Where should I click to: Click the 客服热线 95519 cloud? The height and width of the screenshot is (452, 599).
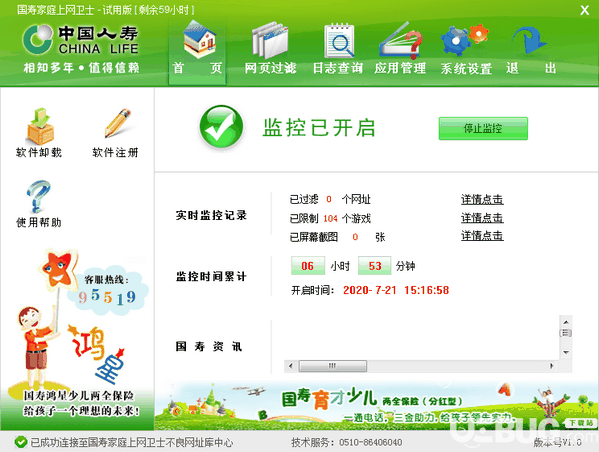[x=107, y=290]
